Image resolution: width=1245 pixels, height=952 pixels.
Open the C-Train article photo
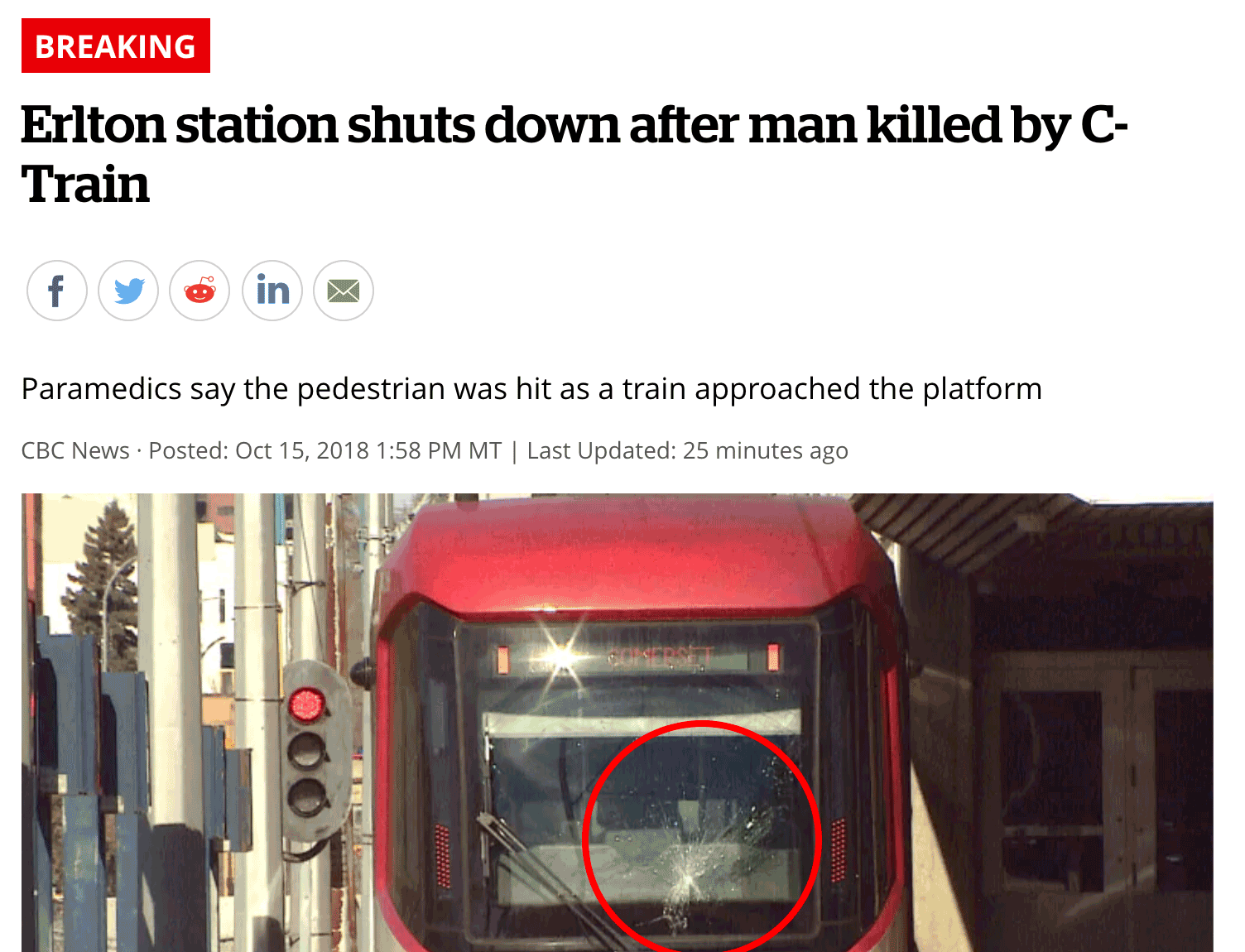click(618, 723)
